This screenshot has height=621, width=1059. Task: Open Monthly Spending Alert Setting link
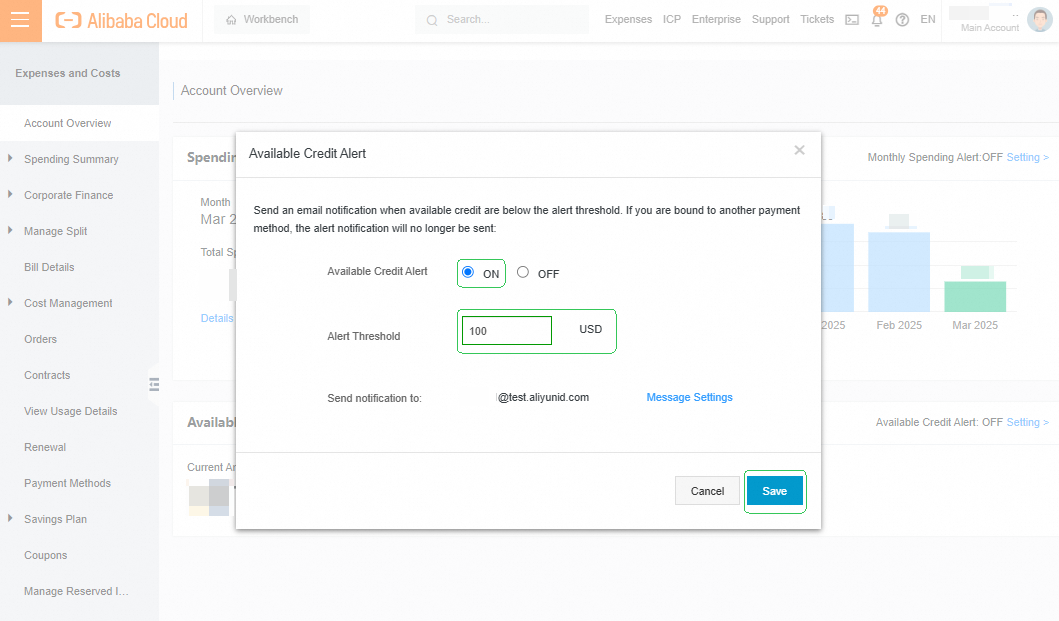pyautogui.click(x=1027, y=157)
